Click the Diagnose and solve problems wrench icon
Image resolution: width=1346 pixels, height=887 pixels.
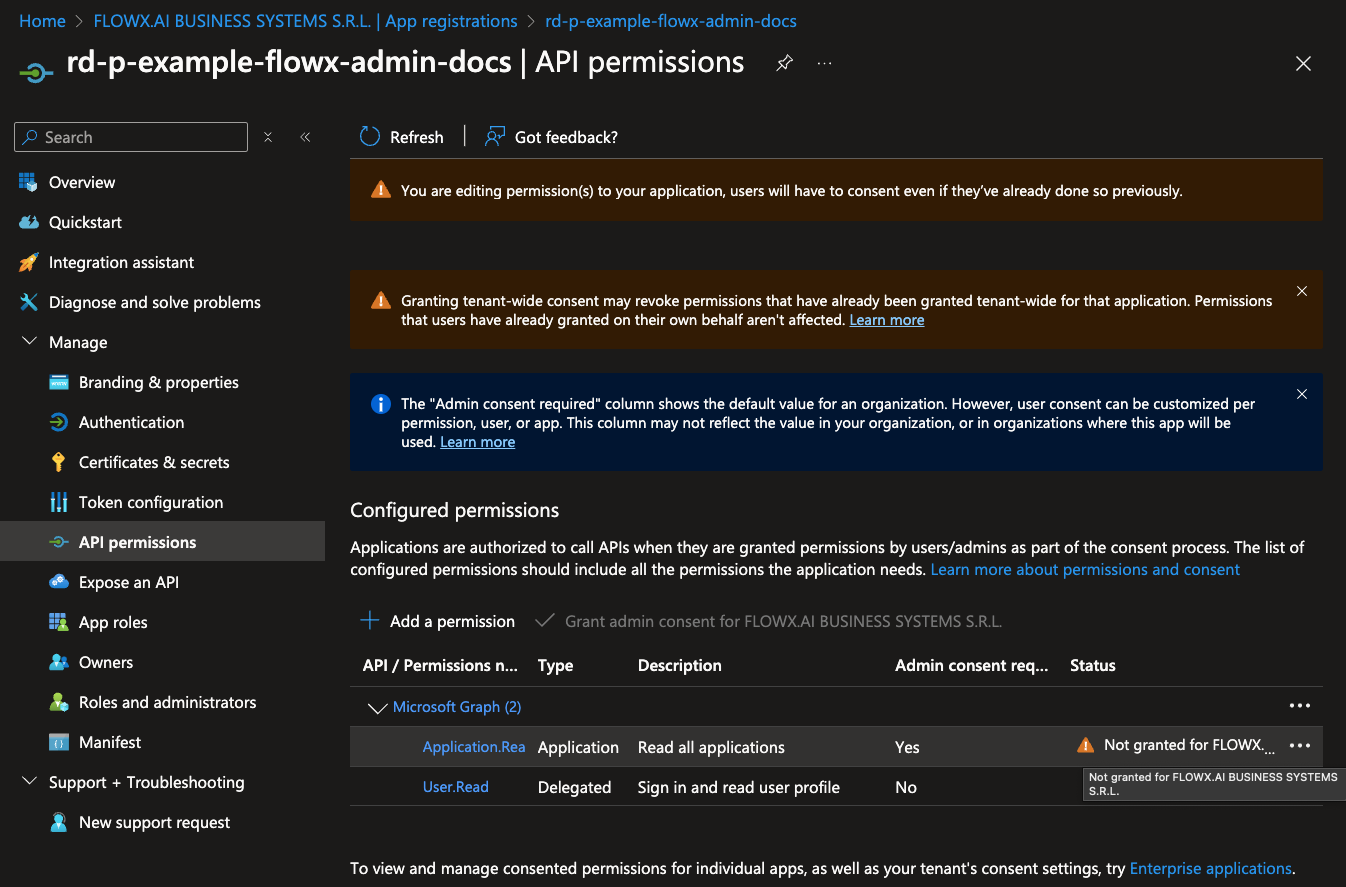pyautogui.click(x=28, y=302)
